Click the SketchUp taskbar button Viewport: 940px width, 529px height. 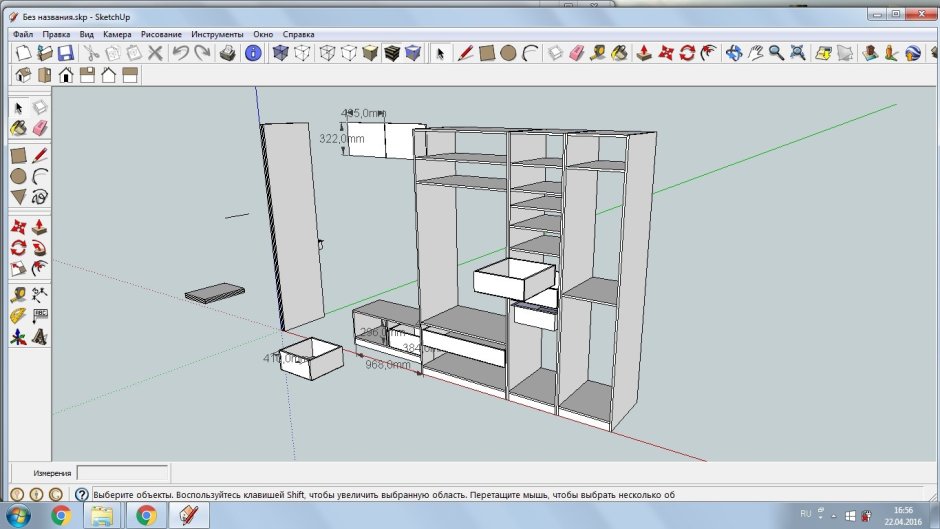click(x=189, y=516)
